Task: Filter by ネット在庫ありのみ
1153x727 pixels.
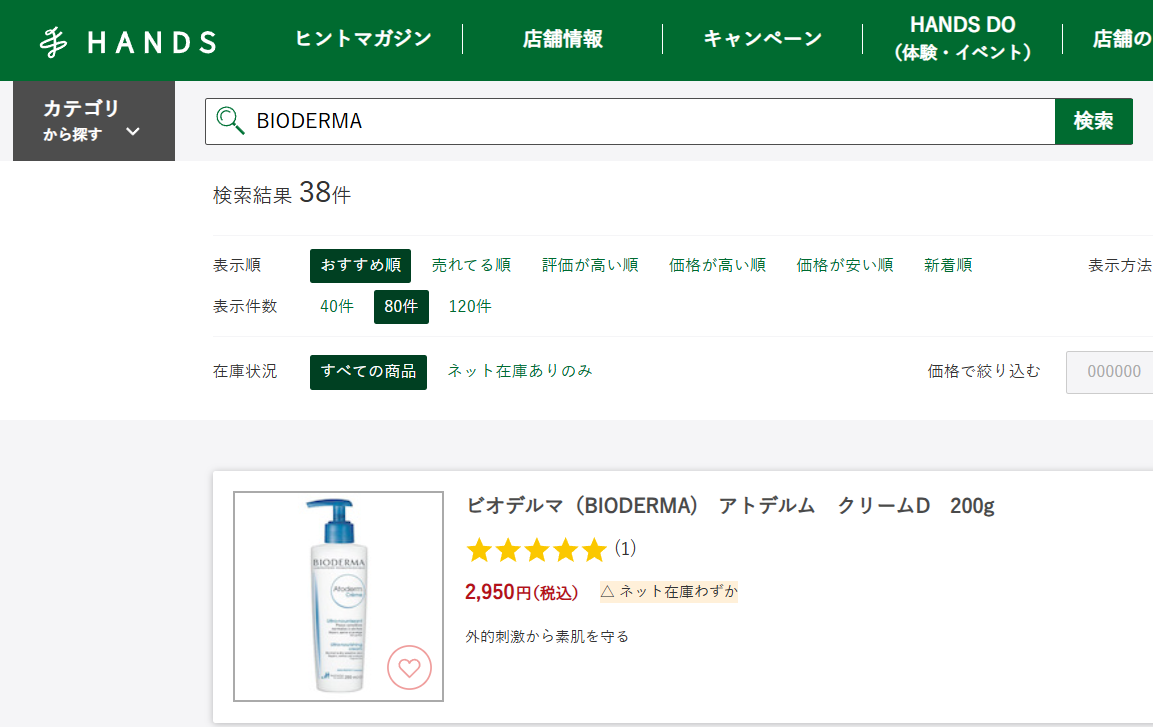Action: tap(520, 371)
